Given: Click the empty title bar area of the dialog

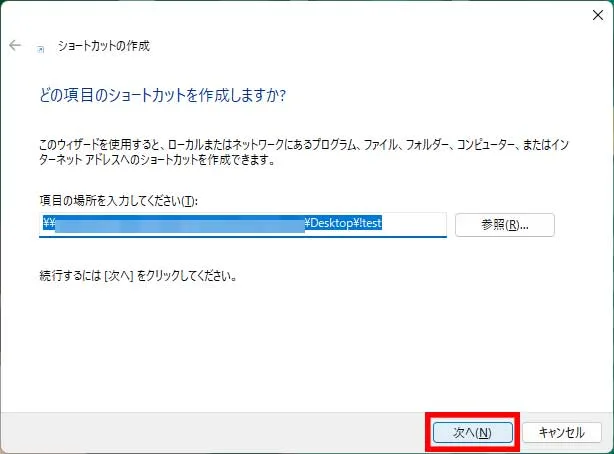Looking at the screenshot, I should coord(300,13).
